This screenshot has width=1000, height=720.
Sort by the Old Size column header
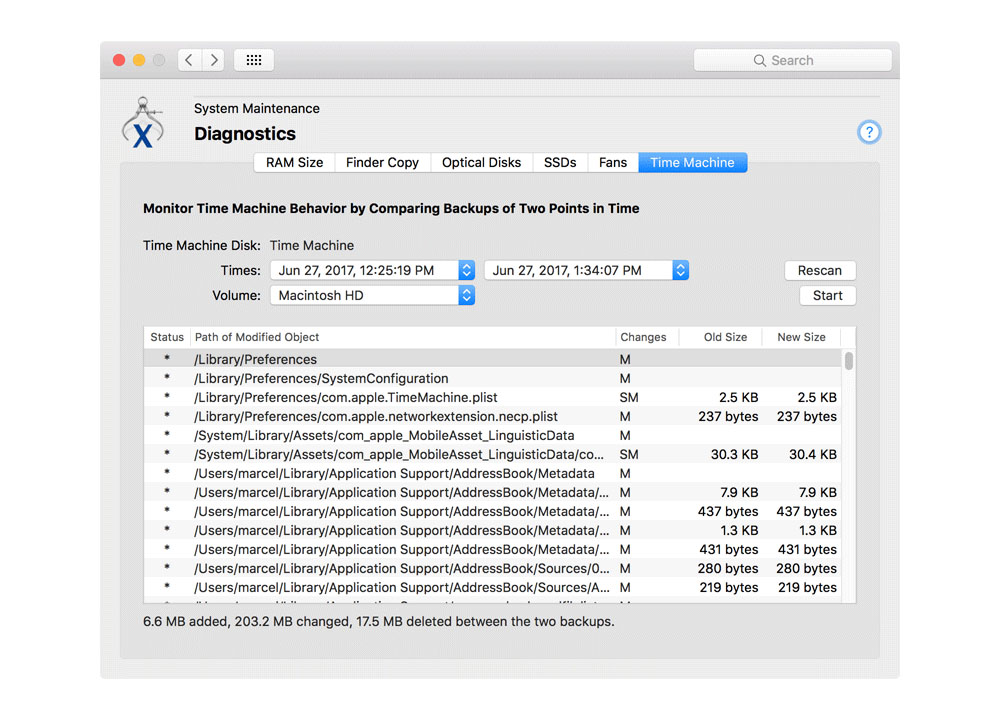[x=725, y=337]
